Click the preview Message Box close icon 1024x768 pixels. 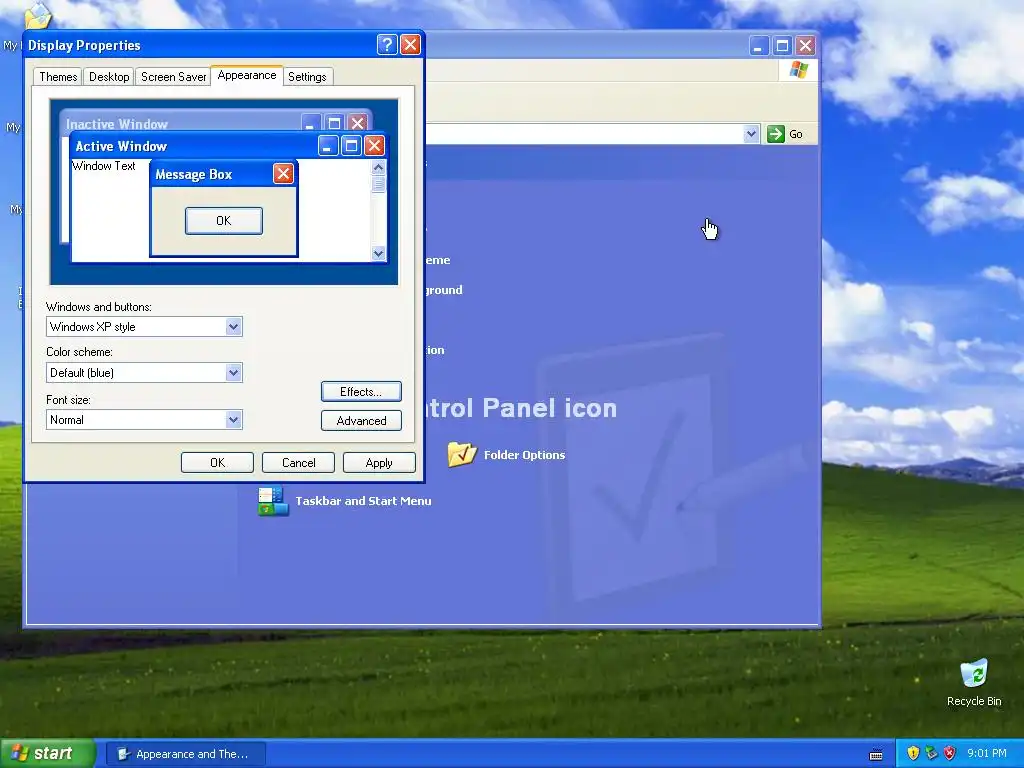coord(283,174)
